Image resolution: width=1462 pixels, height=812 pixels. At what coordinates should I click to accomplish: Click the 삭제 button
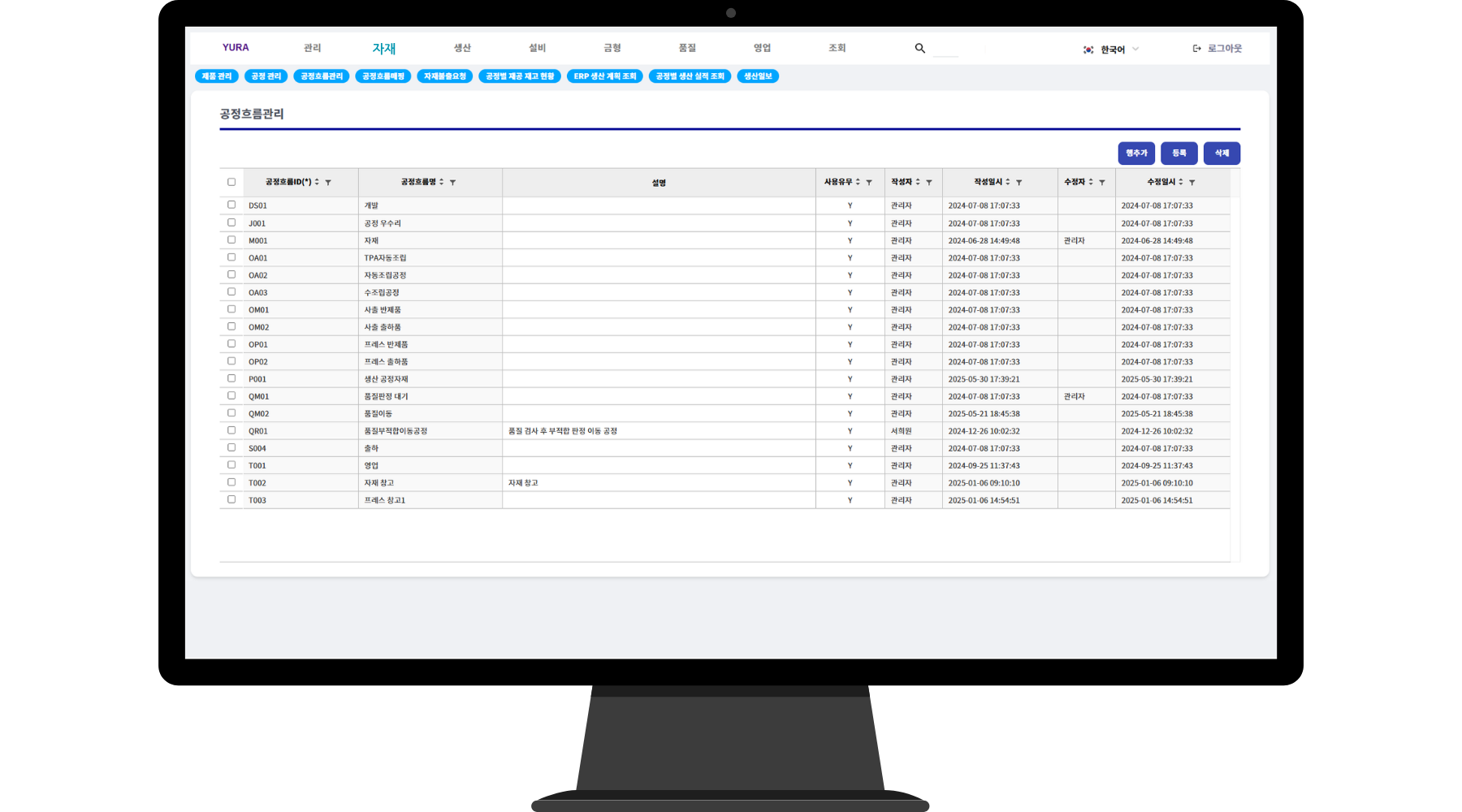pyautogui.click(x=1222, y=153)
